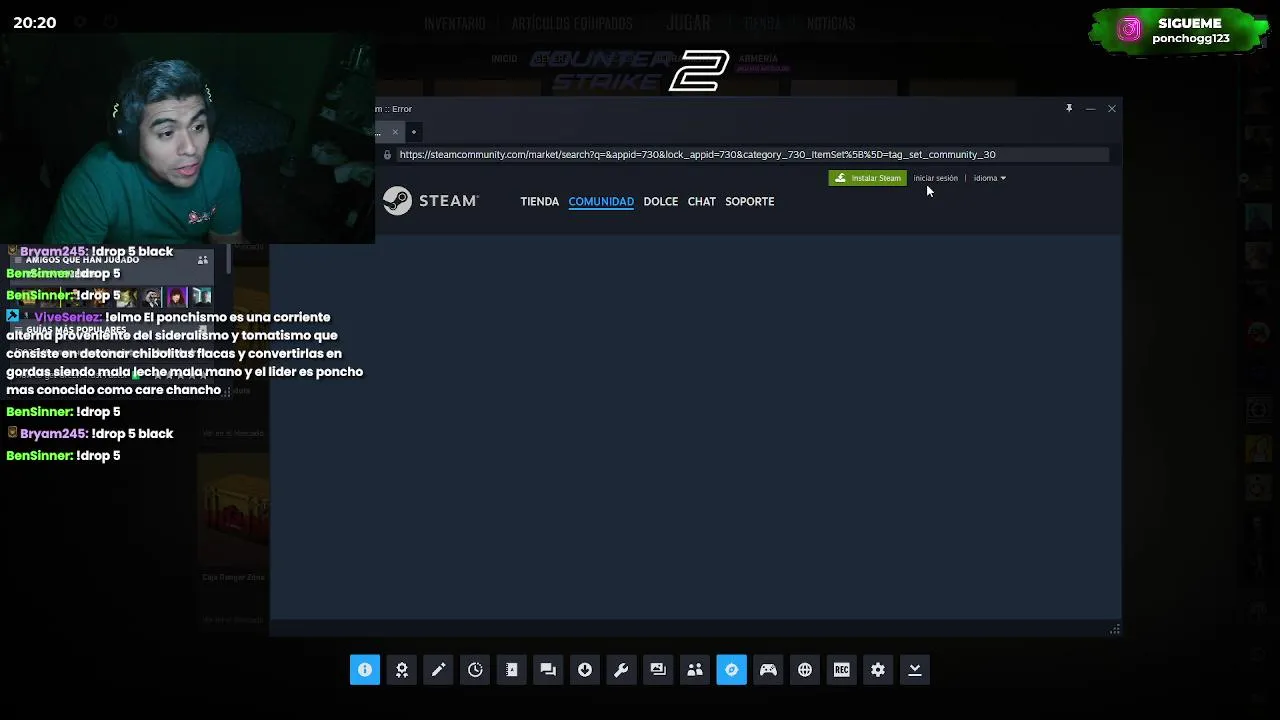Minimize the overlay browser window
The width and height of the screenshot is (1280, 720).
click(x=1090, y=108)
